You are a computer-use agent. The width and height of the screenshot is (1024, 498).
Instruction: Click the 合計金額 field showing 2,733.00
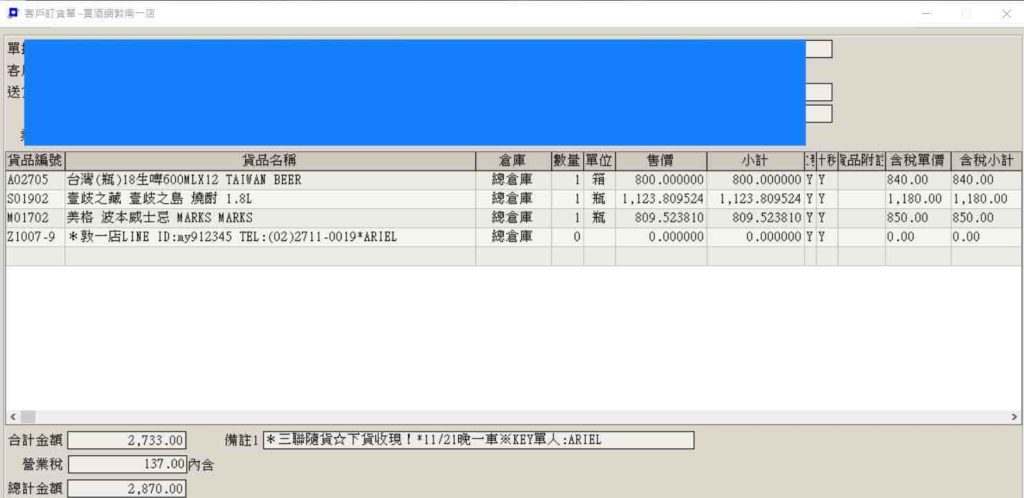click(x=127, y=441)
